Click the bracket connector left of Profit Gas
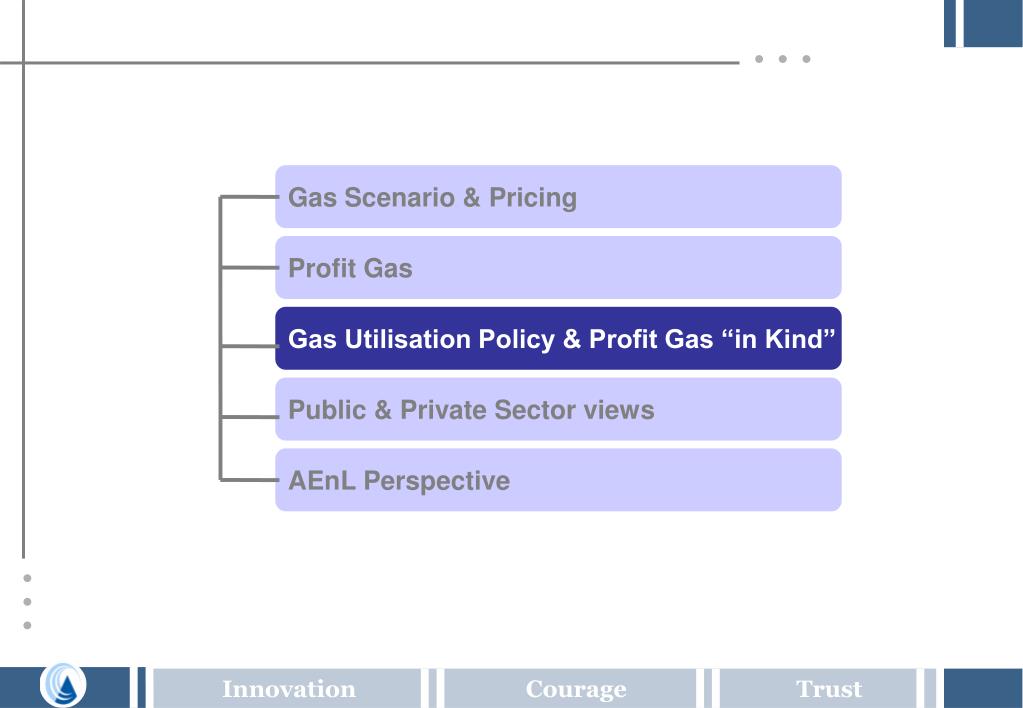This screenshot has width=1023, height=708. pos(249,268)
